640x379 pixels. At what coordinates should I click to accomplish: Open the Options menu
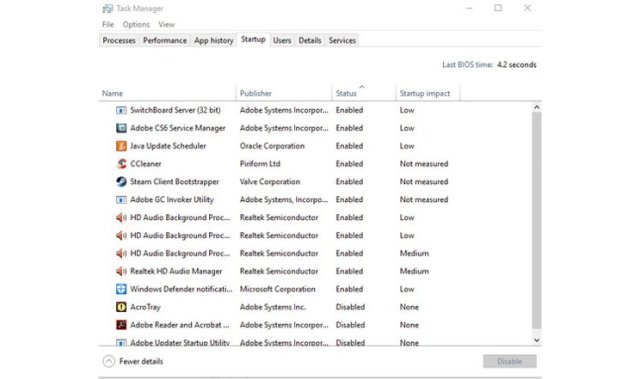(x=136, y=24)
